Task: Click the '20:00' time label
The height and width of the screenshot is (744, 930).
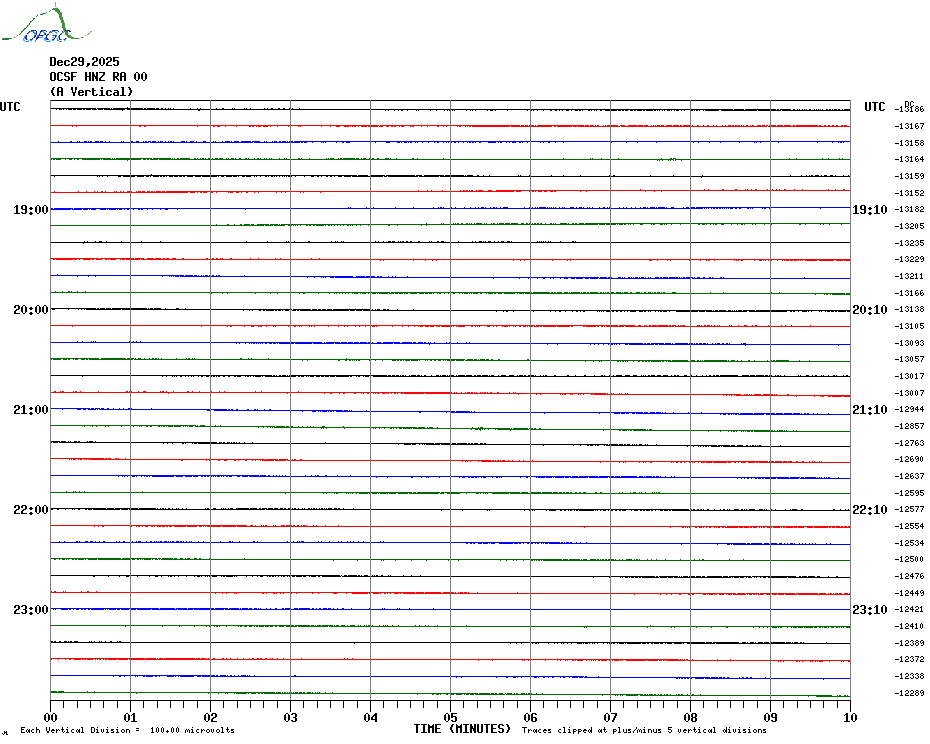Action: [31, 310]
